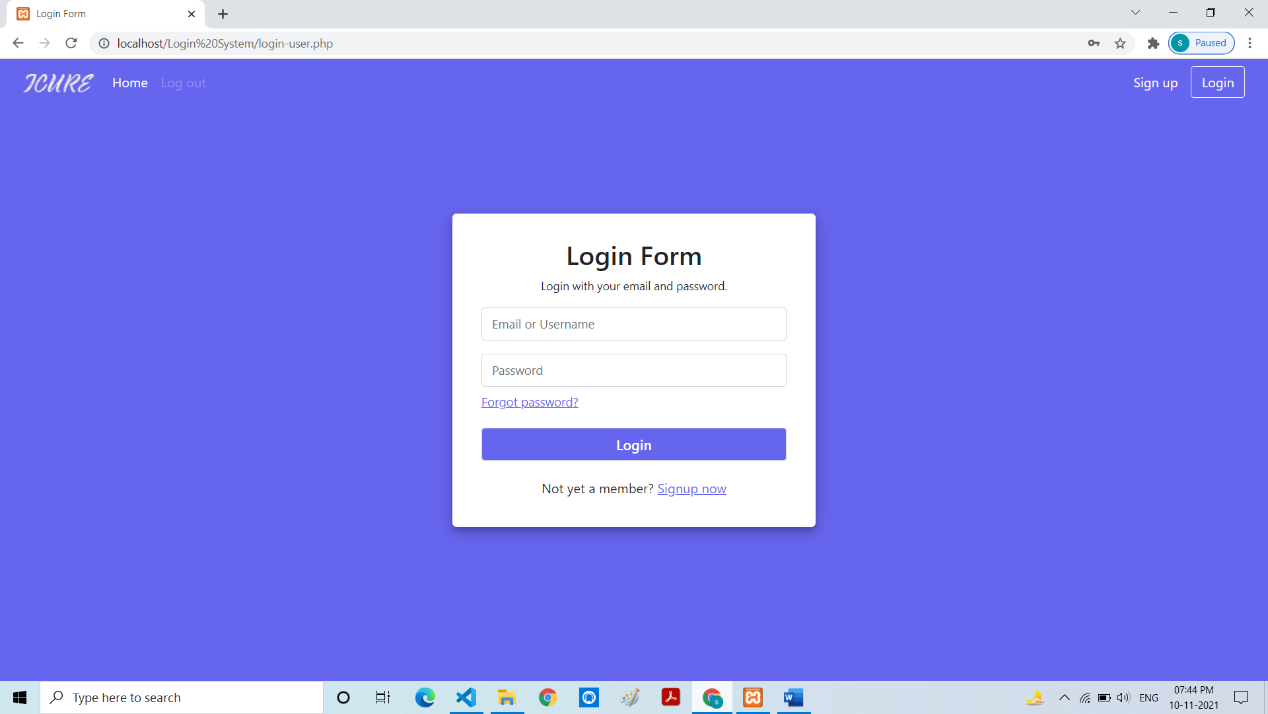This screenshot has width=1268, height=714.
Task: Click the Signup now link
Action: [691, 488]
